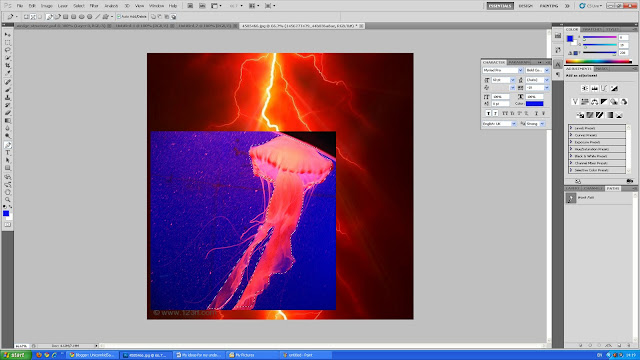
Task: Select the Lasso tool
Action: [x=7, y=50]
